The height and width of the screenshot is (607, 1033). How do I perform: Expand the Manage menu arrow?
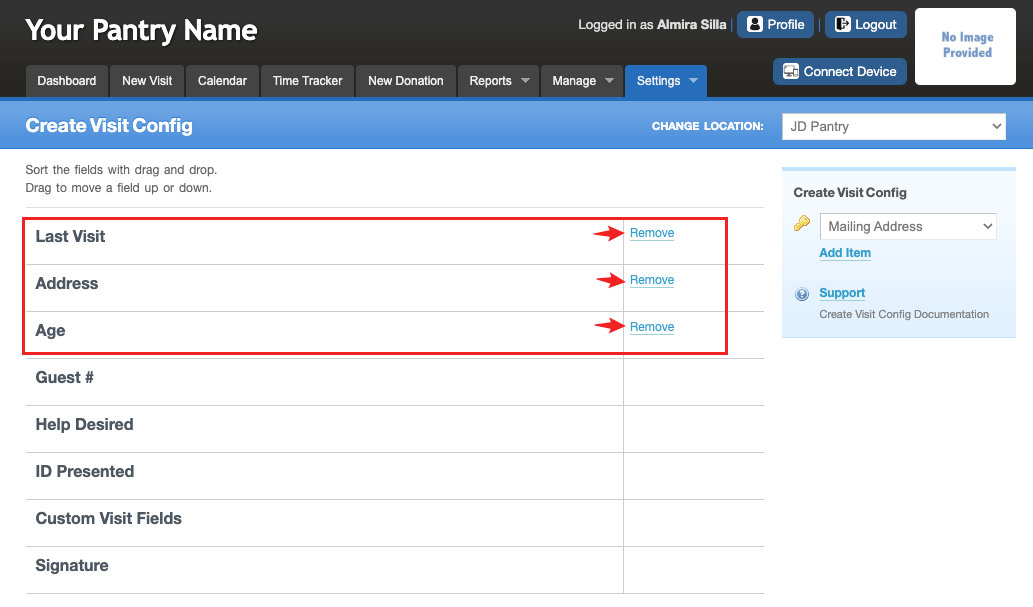[x=609, y=80]
